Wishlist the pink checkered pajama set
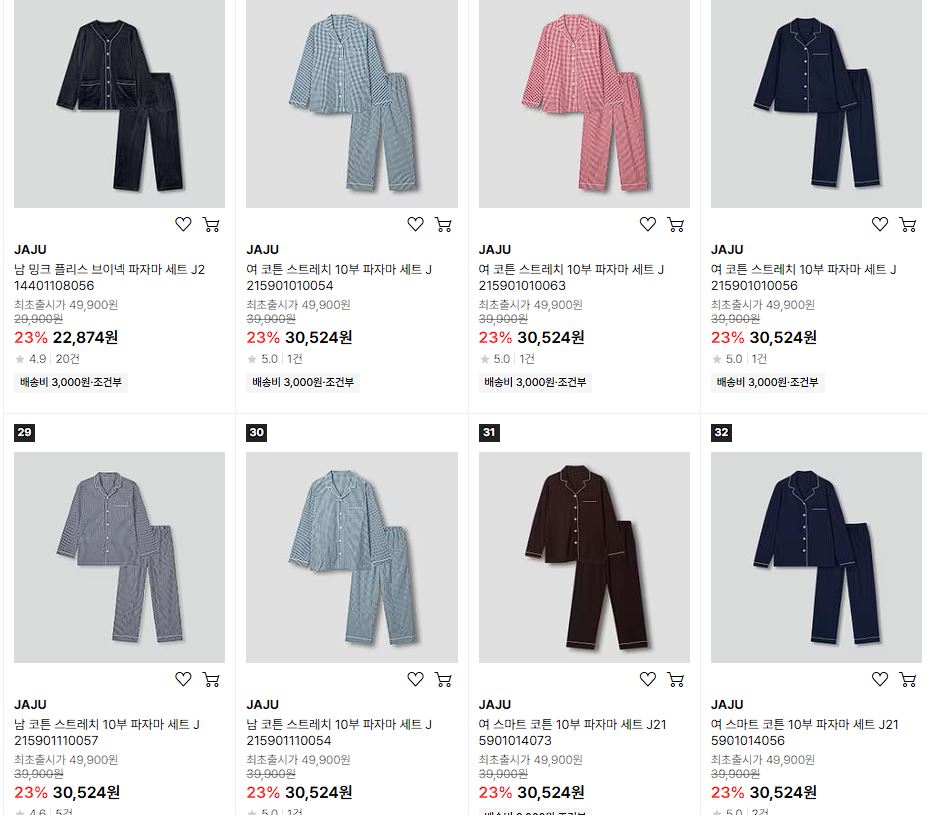 click(648, 225)
